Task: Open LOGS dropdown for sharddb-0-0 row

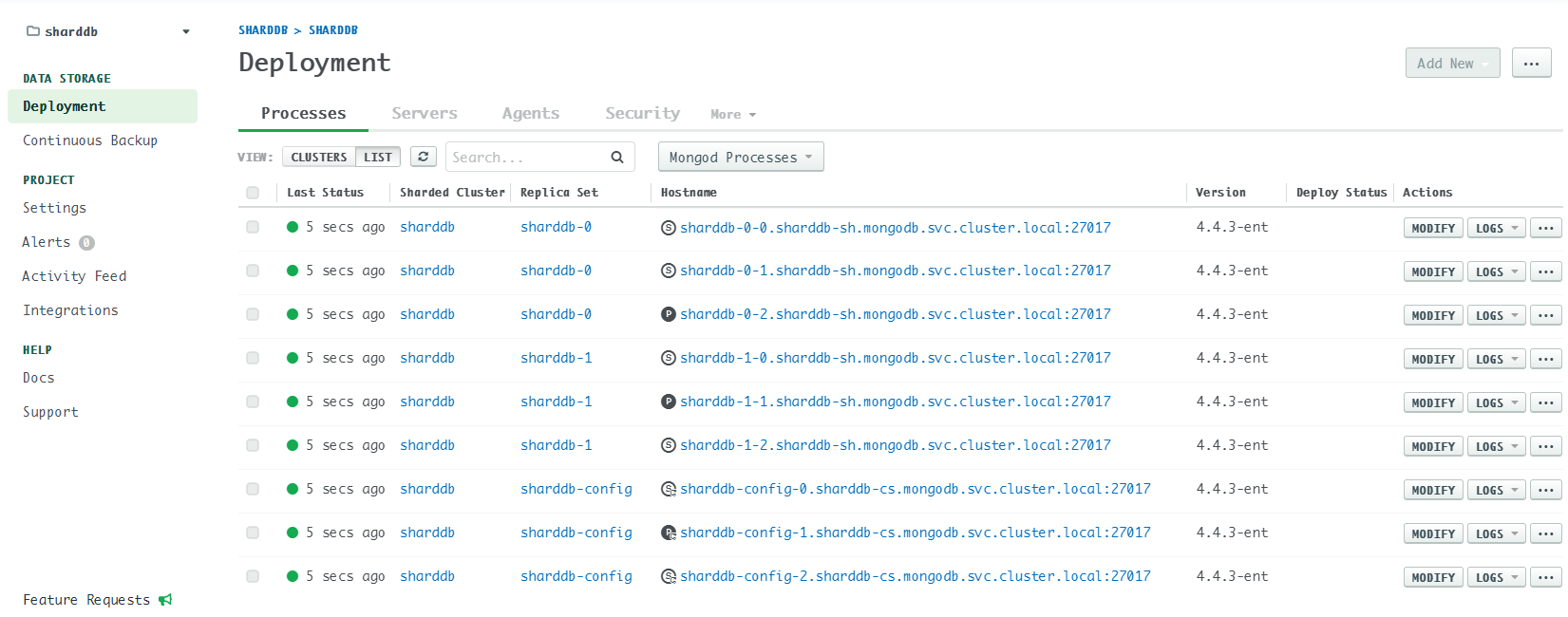Action: (1496, 228)
